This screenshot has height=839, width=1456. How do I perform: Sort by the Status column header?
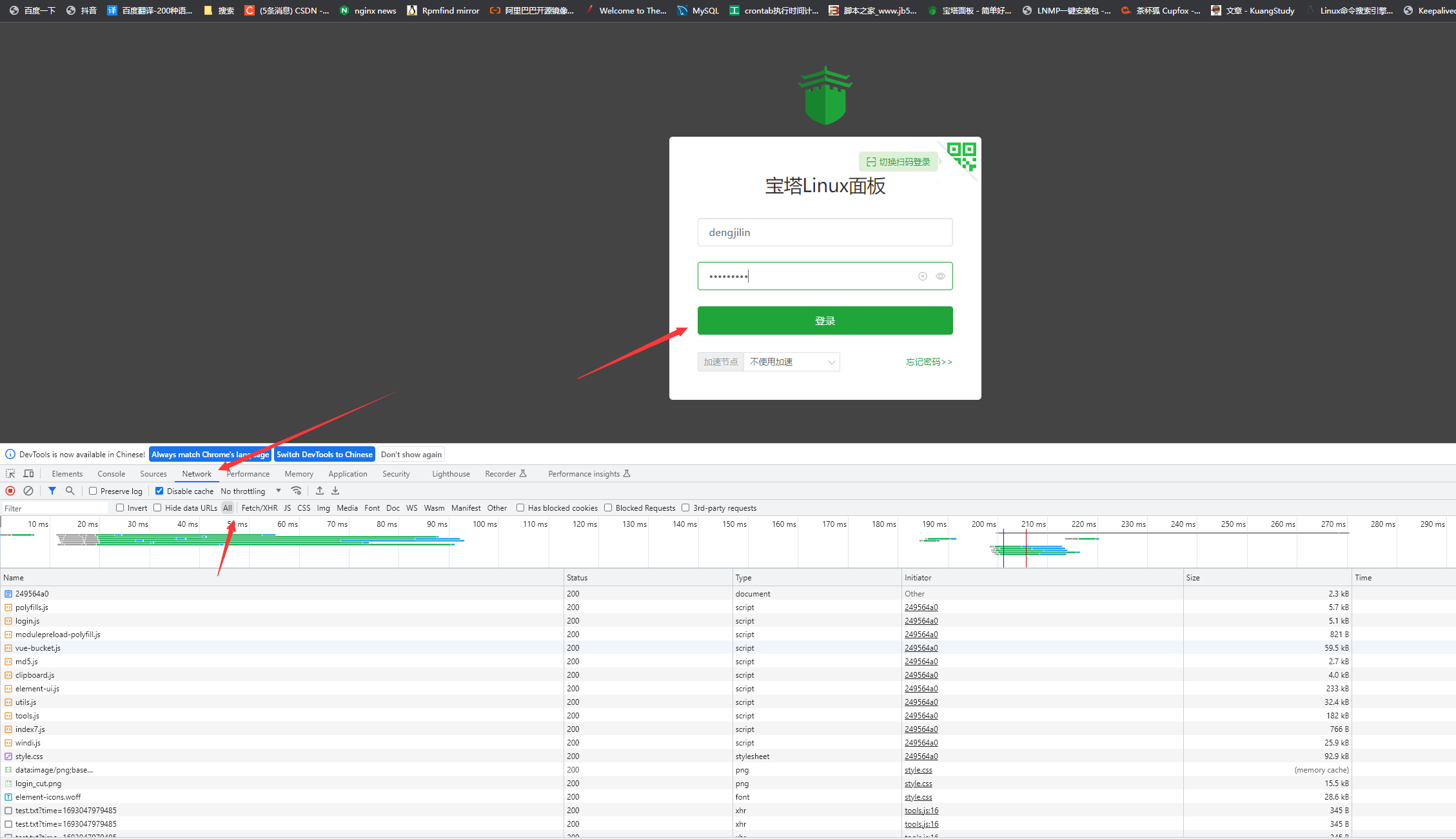click(648, 577)
